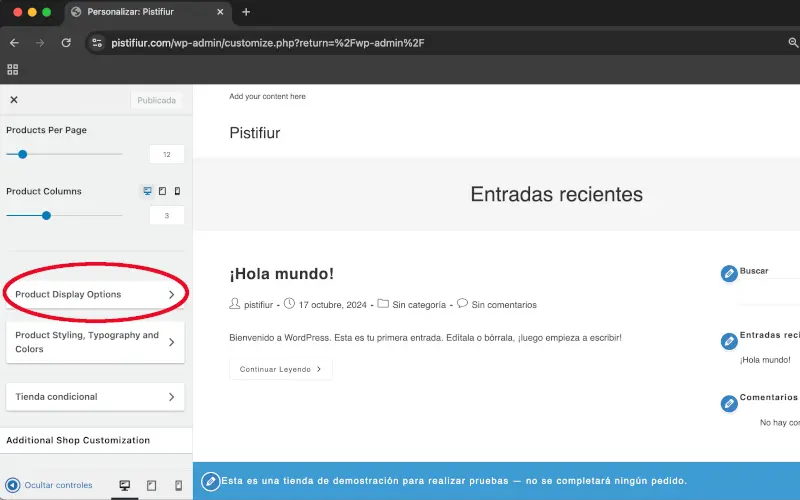This screenshot has width=800, height=500.
Task: Click the Entradas recientes heading
Action: tap(557, 194)
